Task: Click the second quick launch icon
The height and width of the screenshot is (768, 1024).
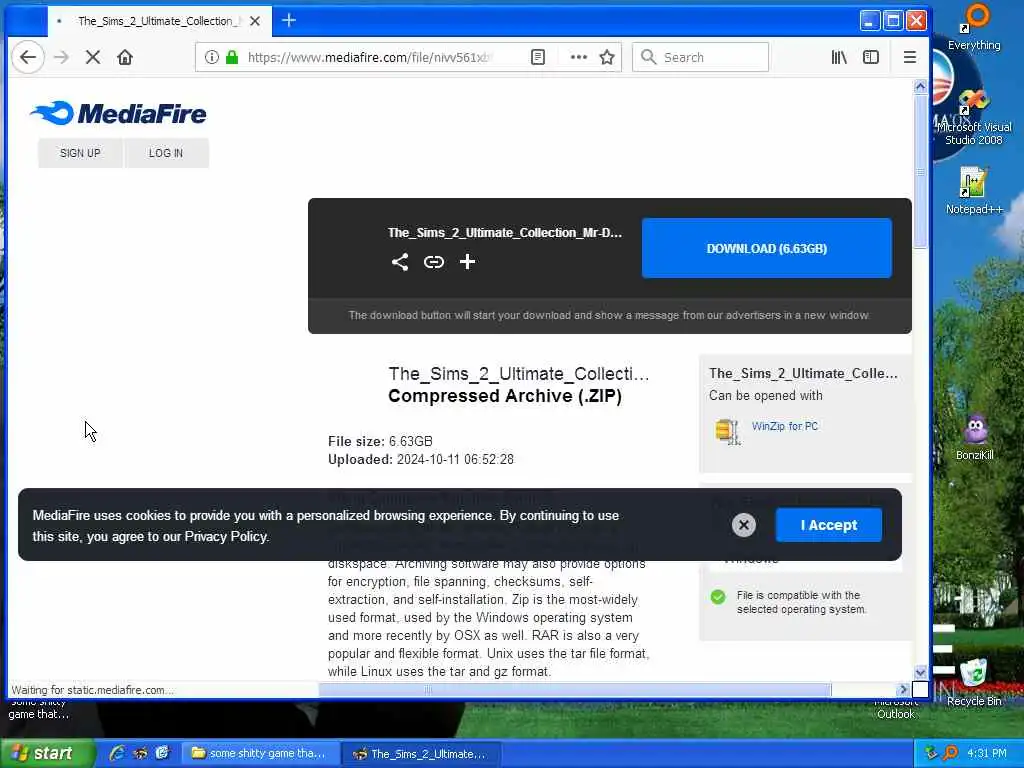Action: coord(140,754)
